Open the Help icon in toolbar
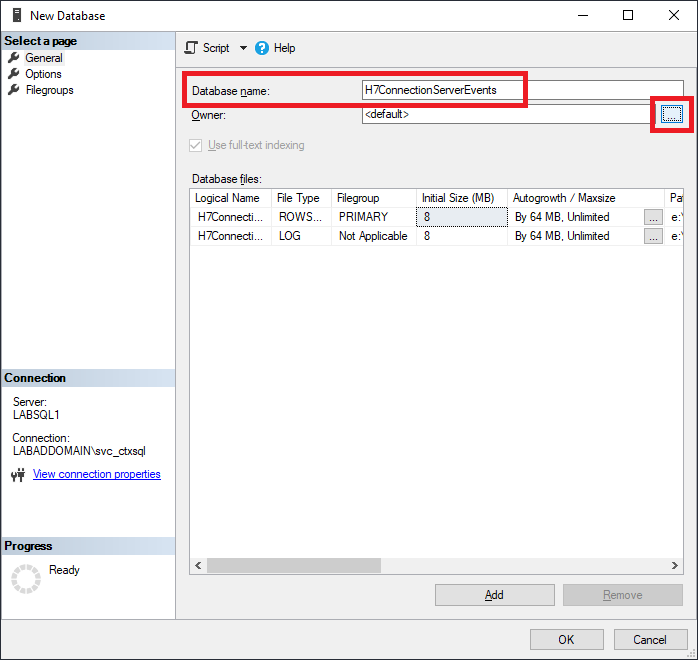This screenshot has width=698, height=660. 262,48
